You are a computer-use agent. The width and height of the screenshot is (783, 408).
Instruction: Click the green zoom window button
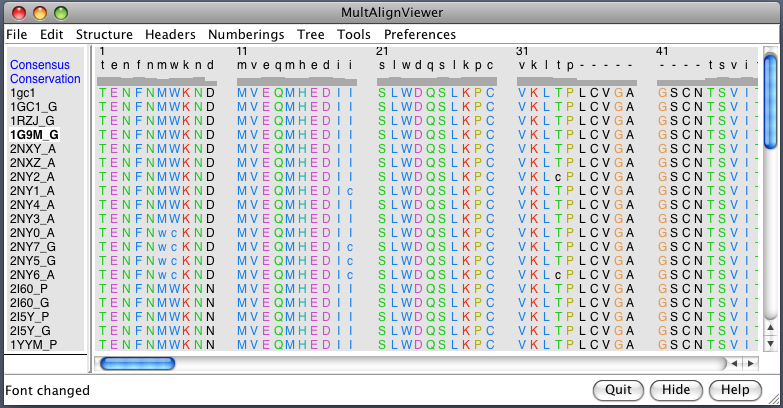[x=61, y=13]
